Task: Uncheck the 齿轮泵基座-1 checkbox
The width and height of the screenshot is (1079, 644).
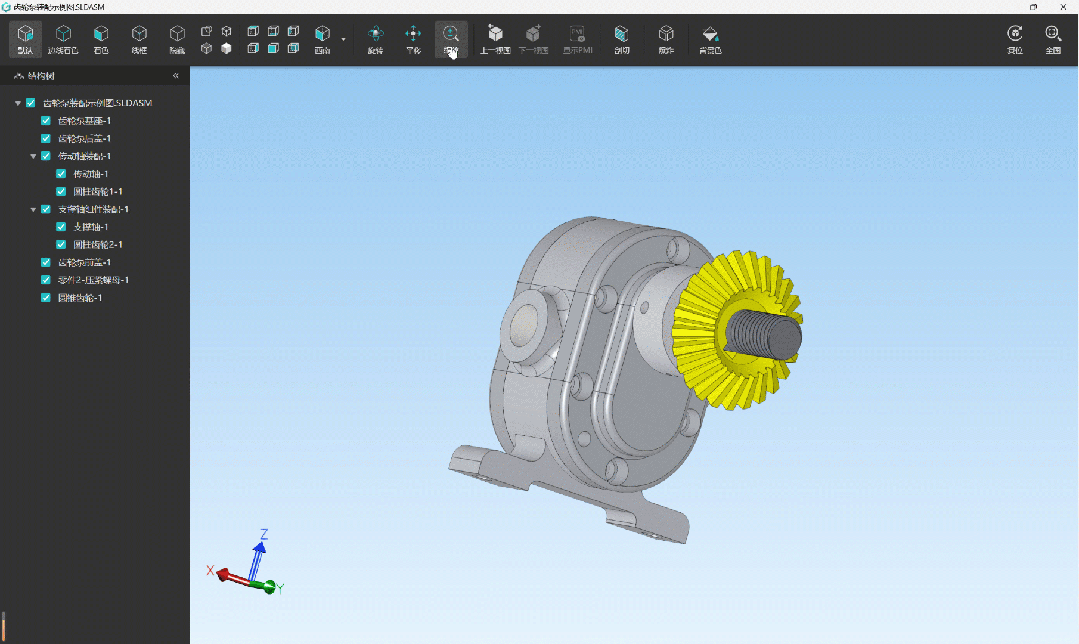Action: click(x=46, y=121)
